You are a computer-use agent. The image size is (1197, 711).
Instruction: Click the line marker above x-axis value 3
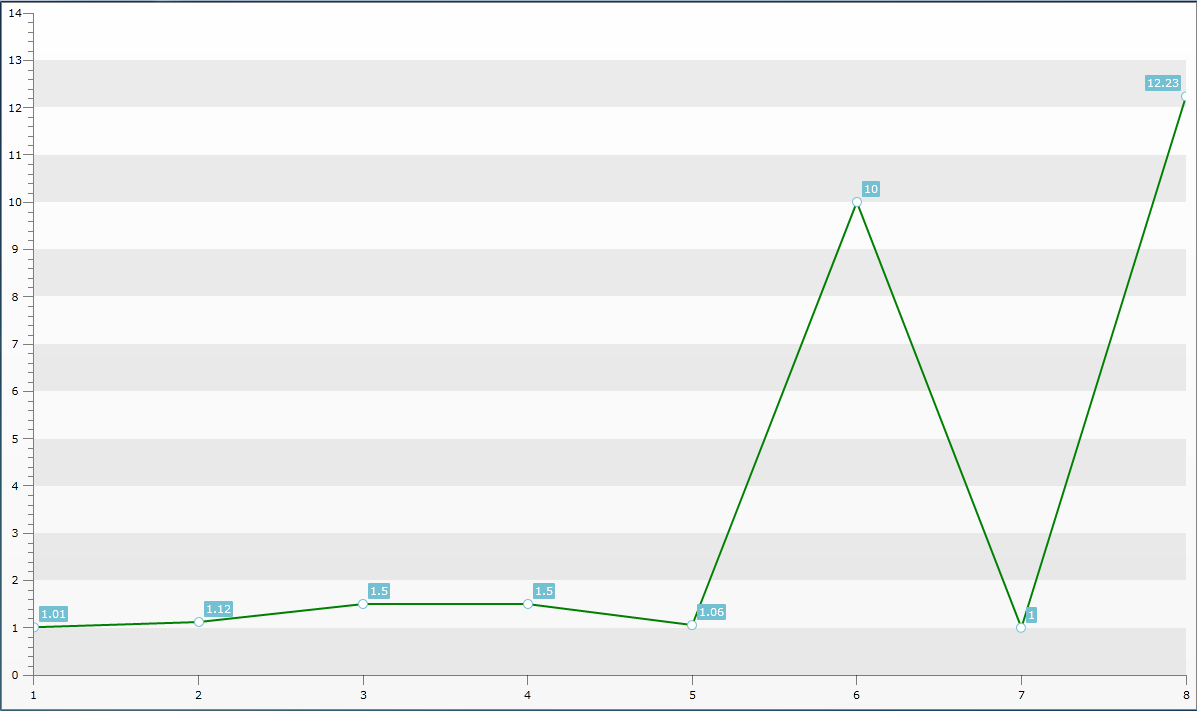point(363,604)
